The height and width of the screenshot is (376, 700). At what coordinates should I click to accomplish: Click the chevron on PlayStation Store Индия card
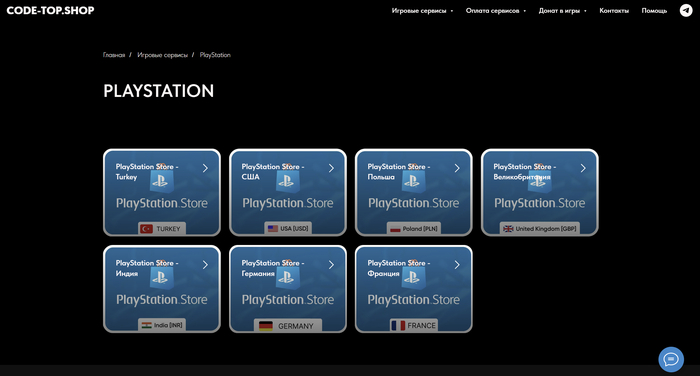(x=205, y=265)
